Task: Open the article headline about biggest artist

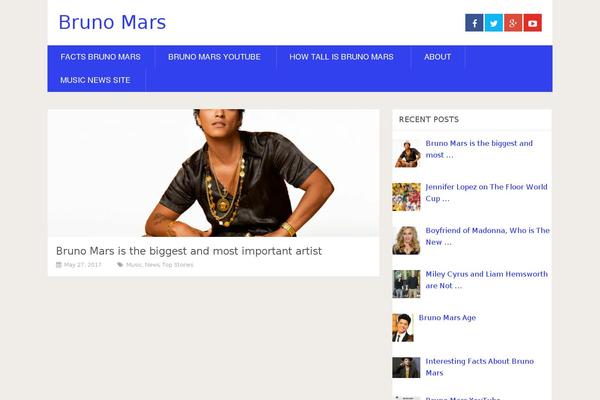Action: point(189,251)
